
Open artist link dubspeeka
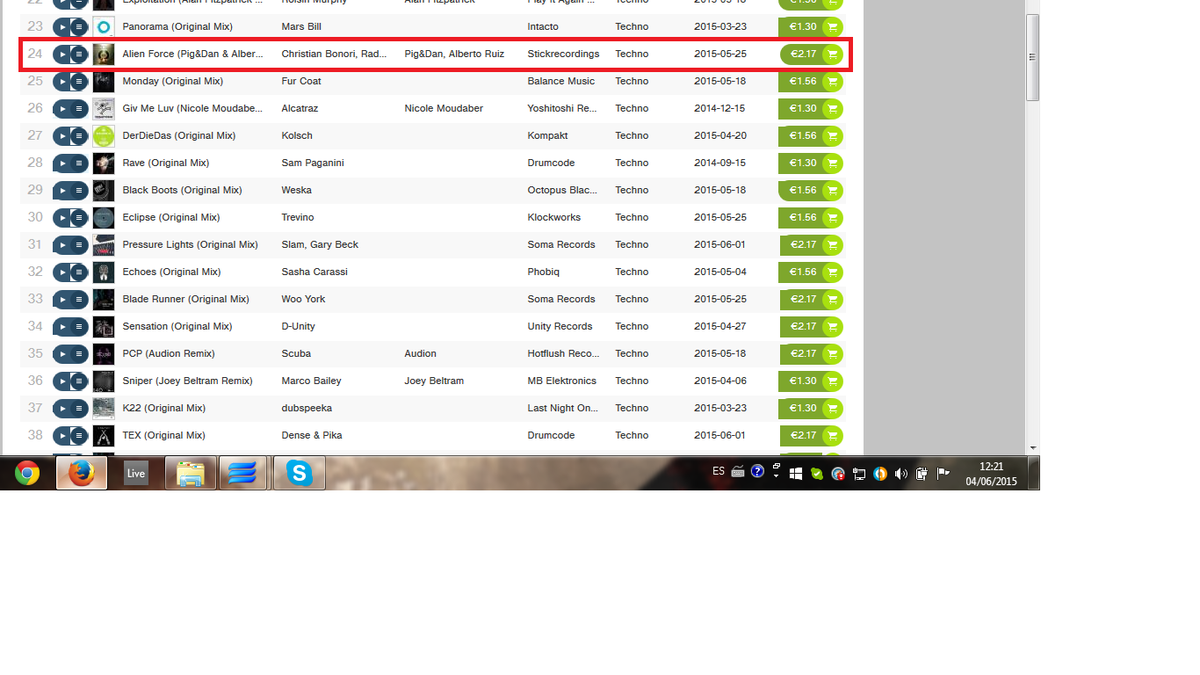tap(307, 408)
